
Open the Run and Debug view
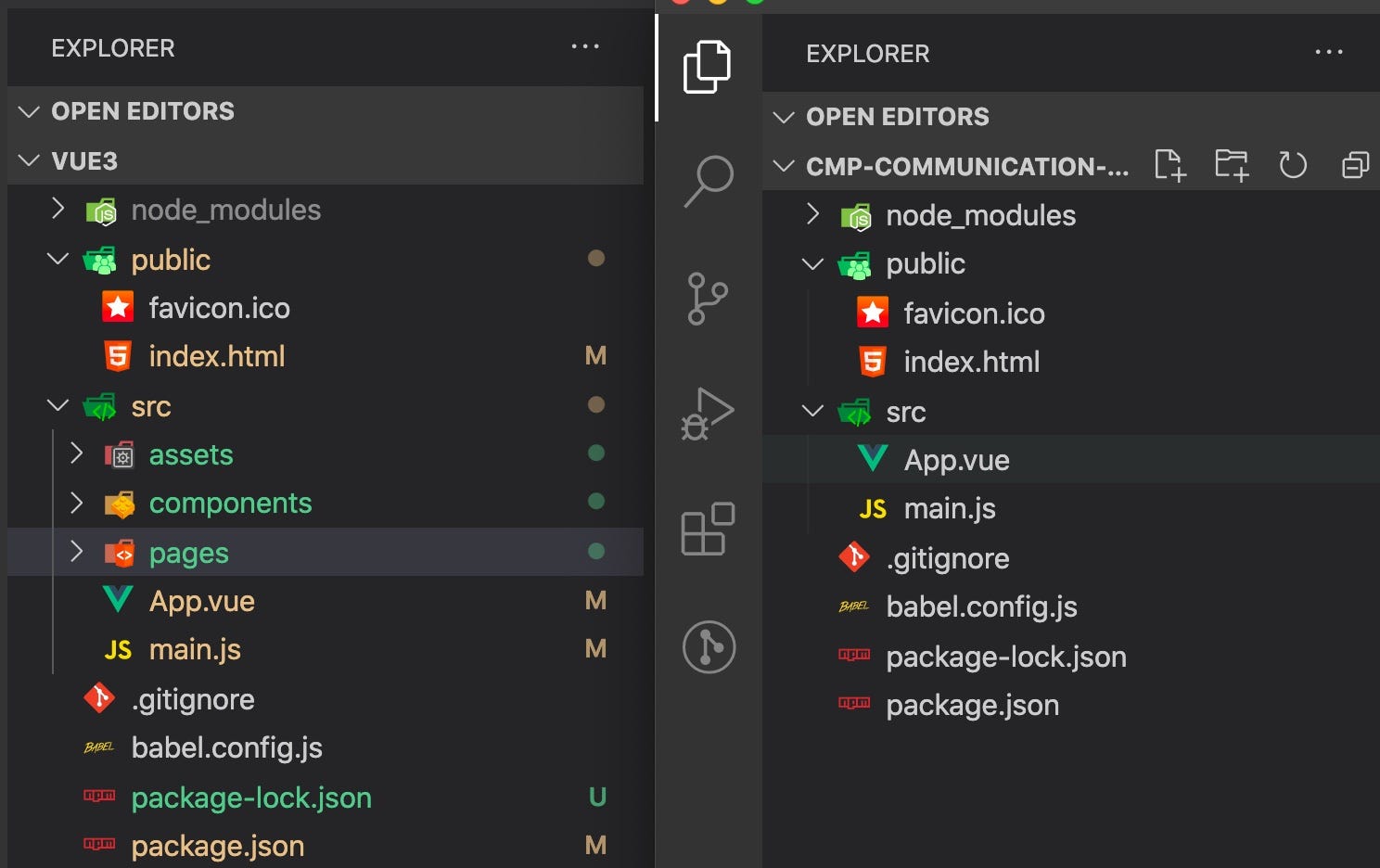(708, 414)
